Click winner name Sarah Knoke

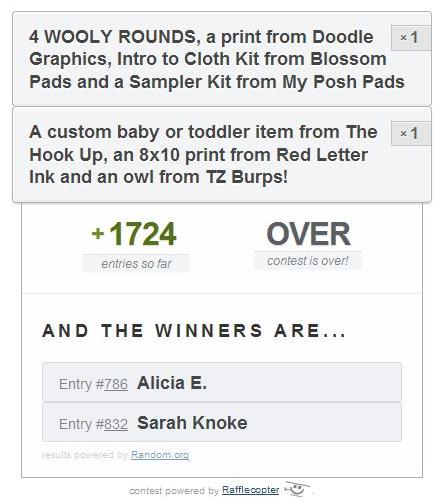click(192, 423)
